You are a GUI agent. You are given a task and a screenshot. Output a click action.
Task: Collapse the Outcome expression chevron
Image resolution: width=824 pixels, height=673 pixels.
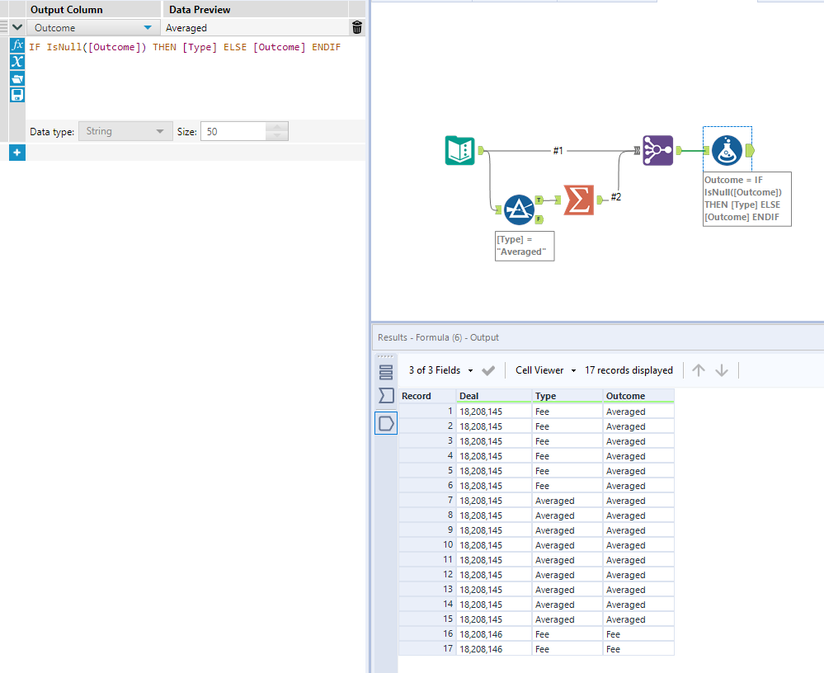(x=17, y=28)
